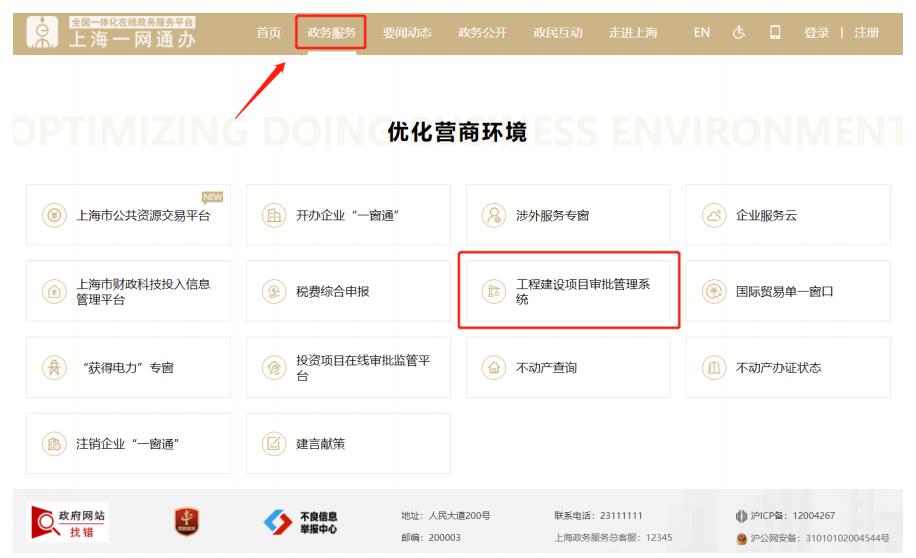Open the 不动产查询 card

pyautogui.click(x=568, y=367)
